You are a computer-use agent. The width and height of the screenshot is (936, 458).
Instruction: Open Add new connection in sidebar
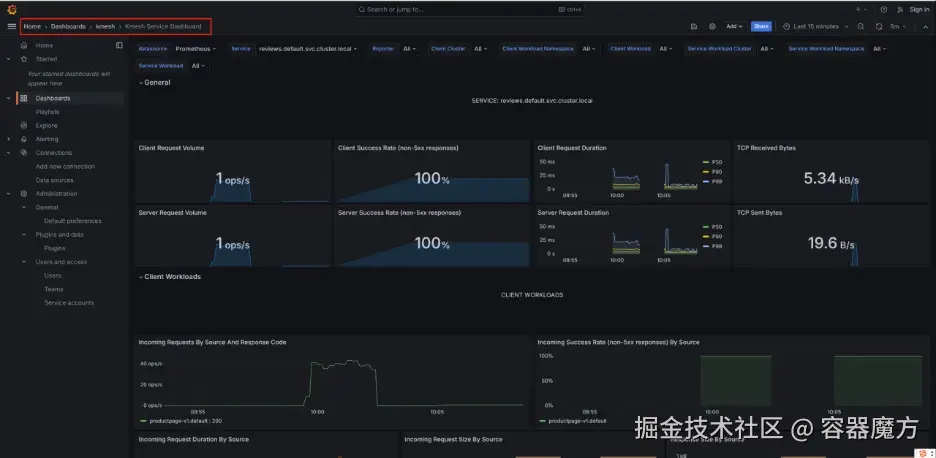(x=65, y=167)
